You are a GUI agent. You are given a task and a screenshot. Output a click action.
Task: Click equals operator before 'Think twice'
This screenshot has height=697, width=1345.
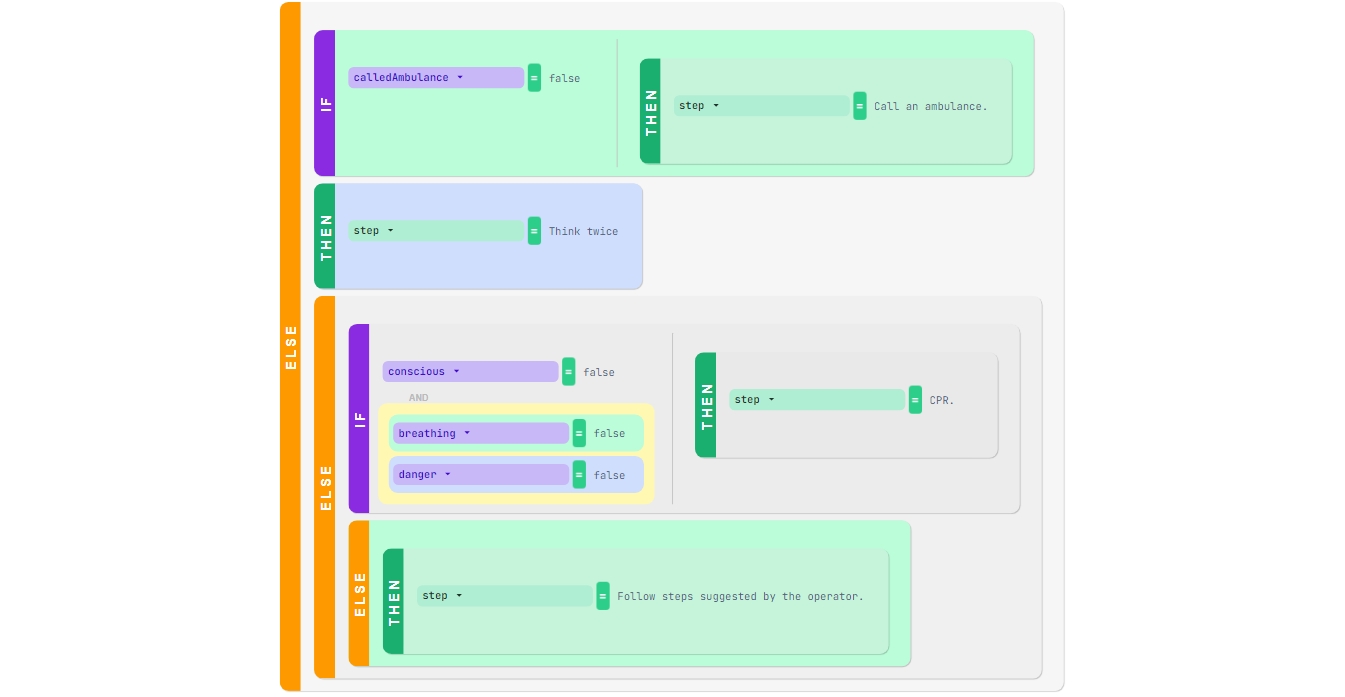(534, 231)
